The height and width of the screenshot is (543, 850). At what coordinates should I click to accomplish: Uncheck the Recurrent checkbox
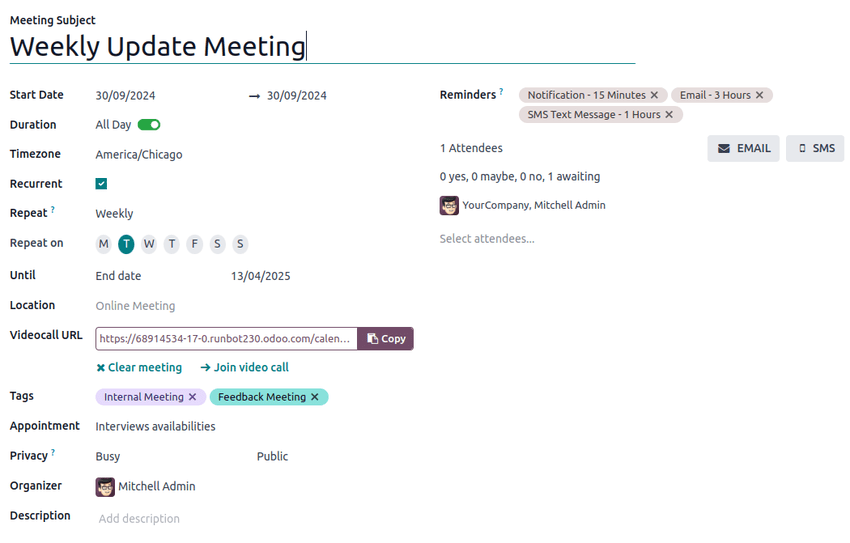coord(101,184)
